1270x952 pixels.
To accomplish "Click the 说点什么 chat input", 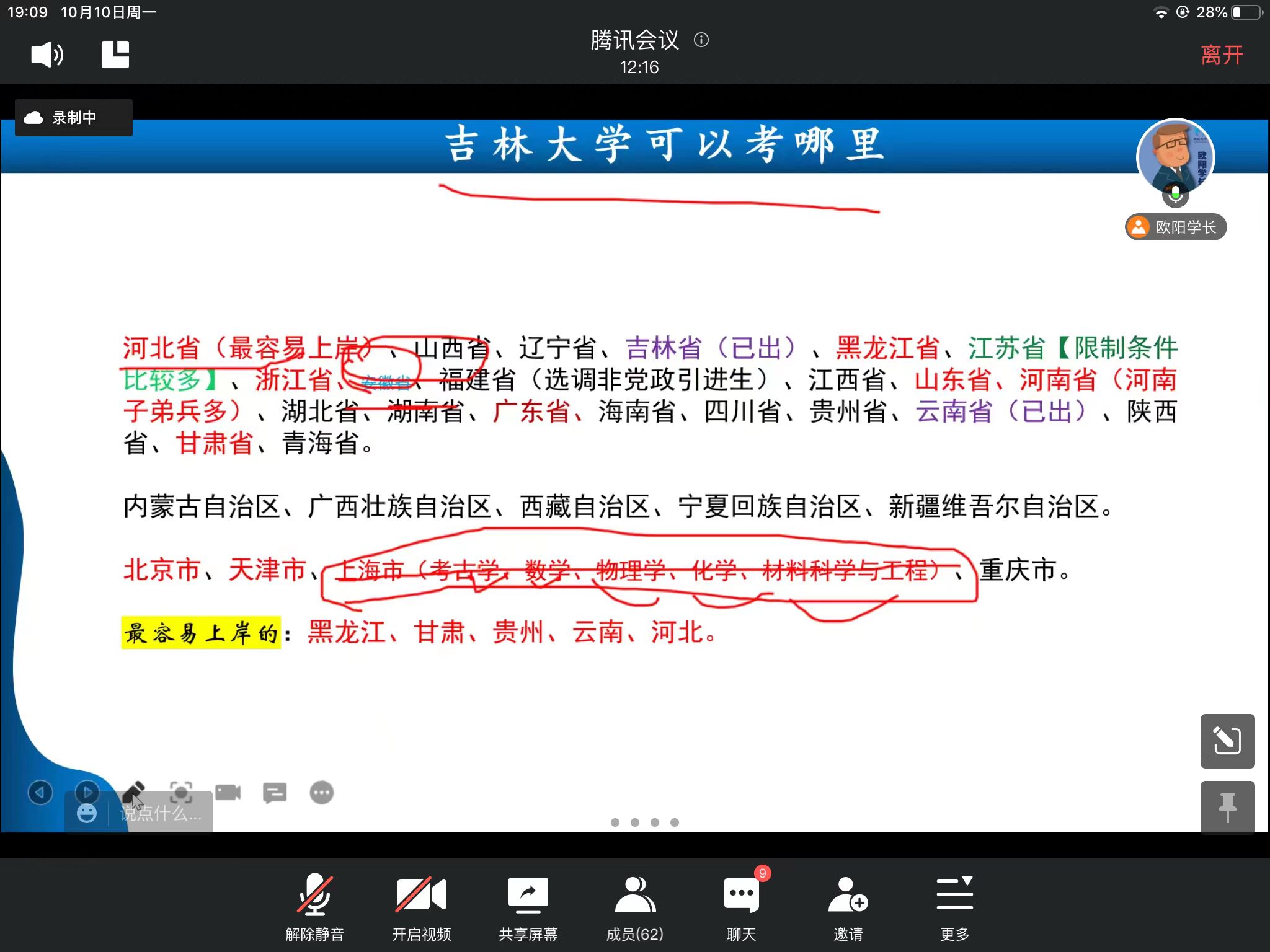I will [161, 813].
